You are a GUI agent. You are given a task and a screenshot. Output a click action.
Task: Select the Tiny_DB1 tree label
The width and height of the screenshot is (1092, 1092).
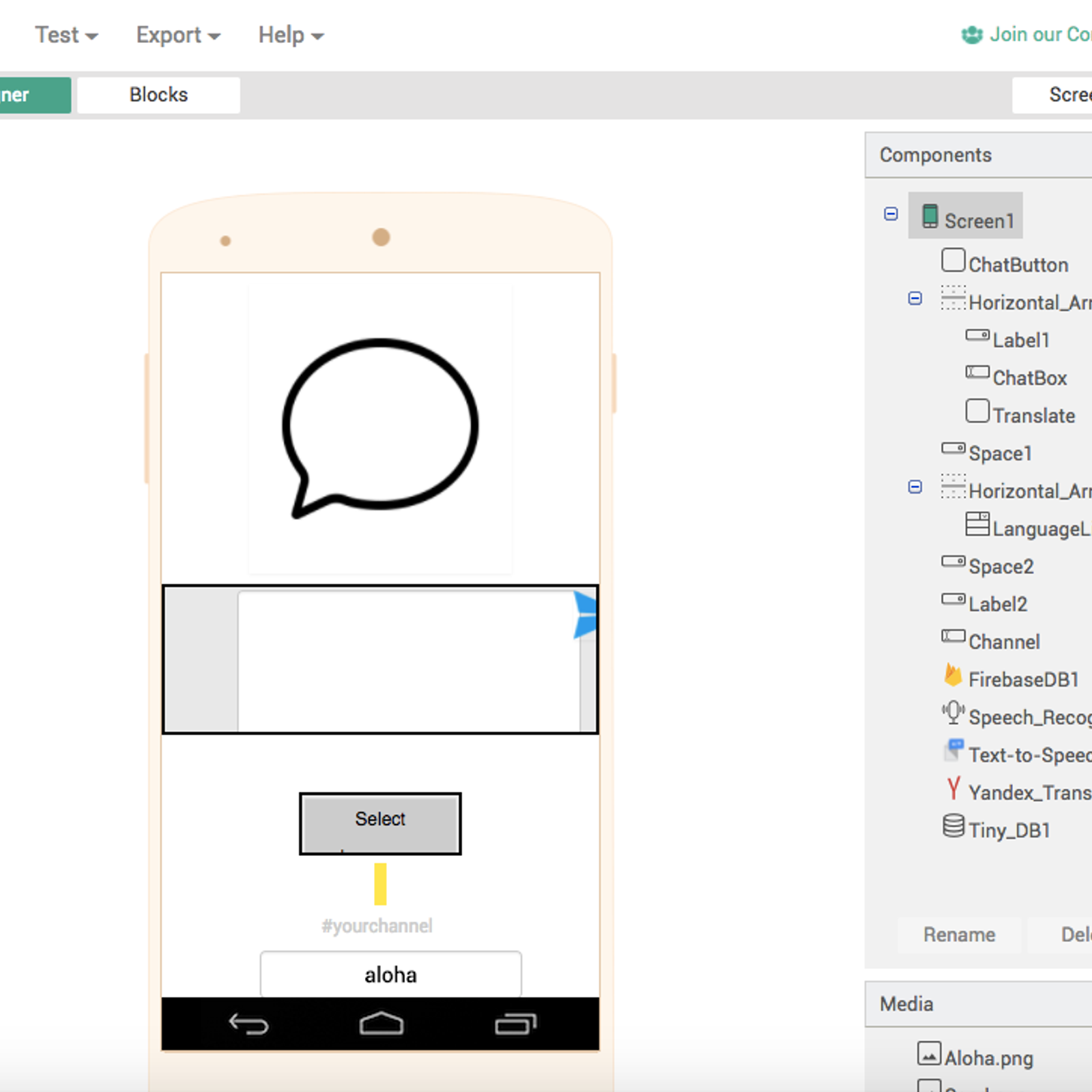click(1009, 831)
